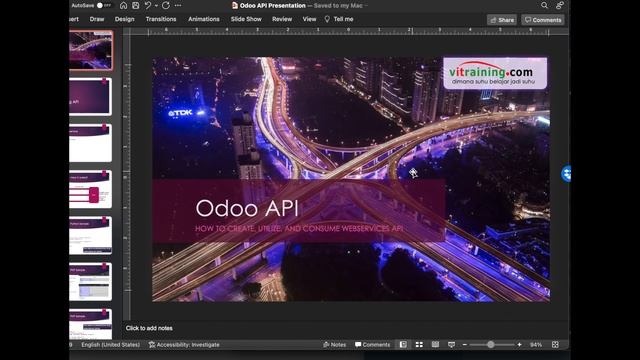Undo the last action

148,6
